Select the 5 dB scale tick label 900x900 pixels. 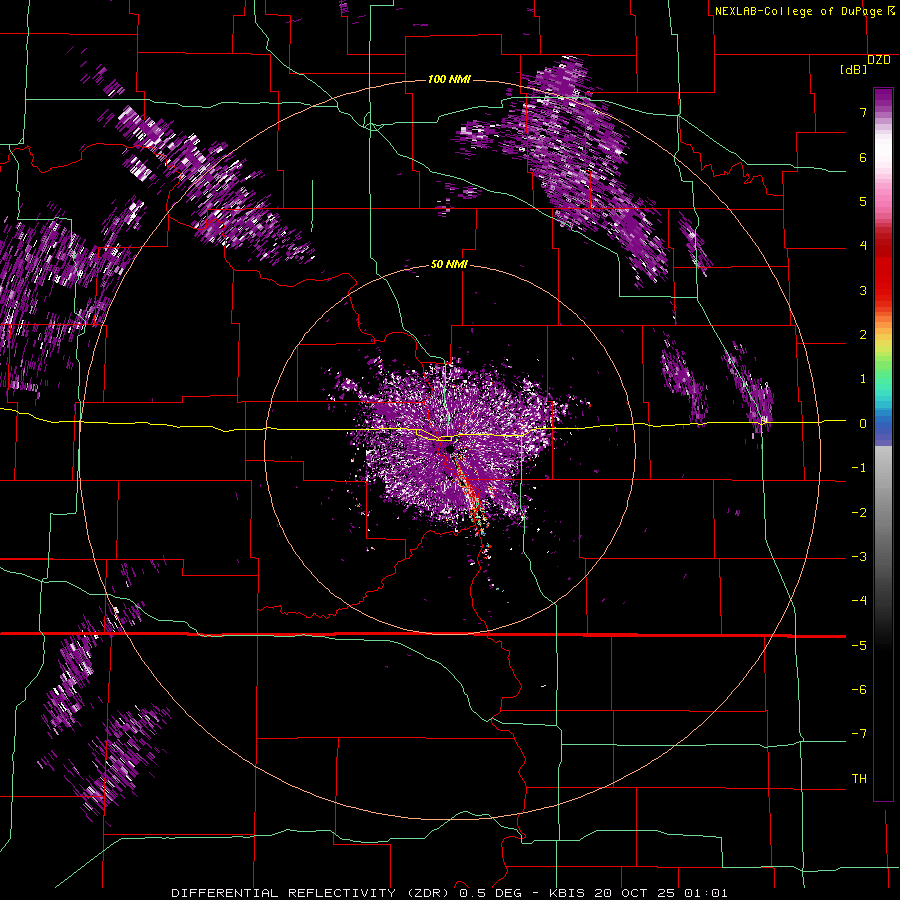pyautogui.click(x=863, y=201)
